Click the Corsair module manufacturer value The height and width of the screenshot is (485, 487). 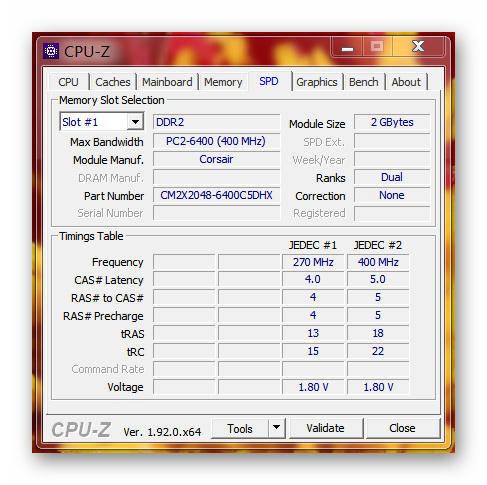point(217,159)
